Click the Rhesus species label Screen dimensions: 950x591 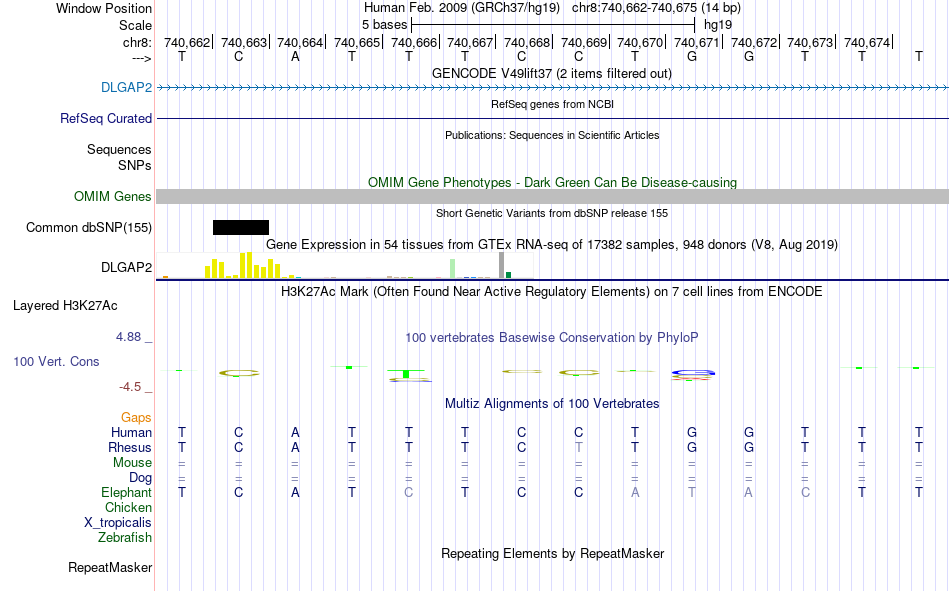[130, 447]
